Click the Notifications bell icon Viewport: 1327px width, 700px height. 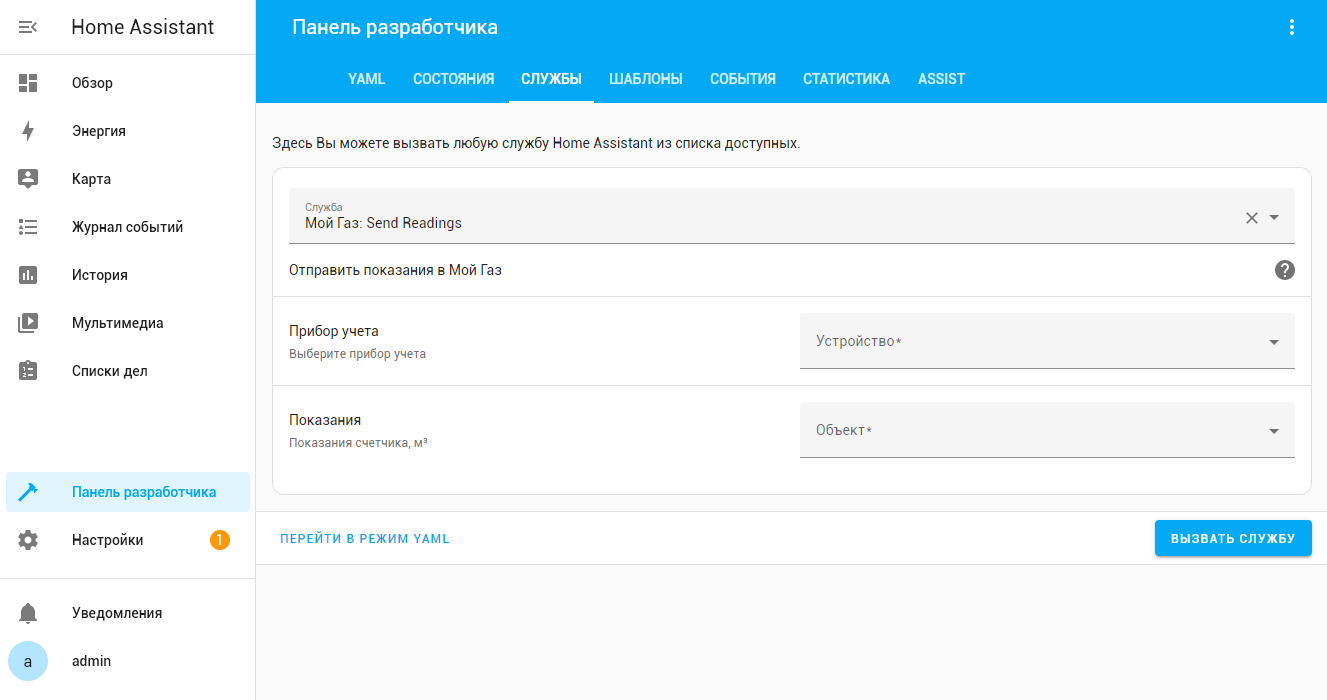28,613
